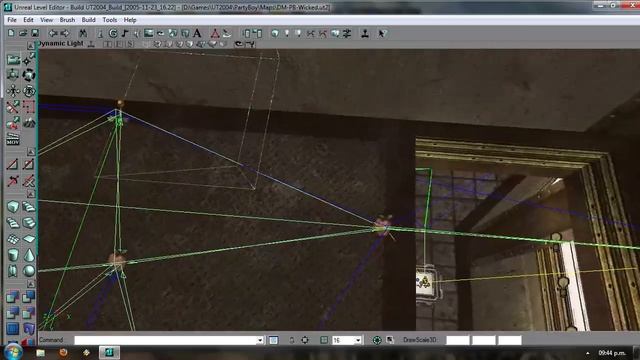Switch viewport to Top view button
Screen dimensions: 640x360
(x=108, y=44)
